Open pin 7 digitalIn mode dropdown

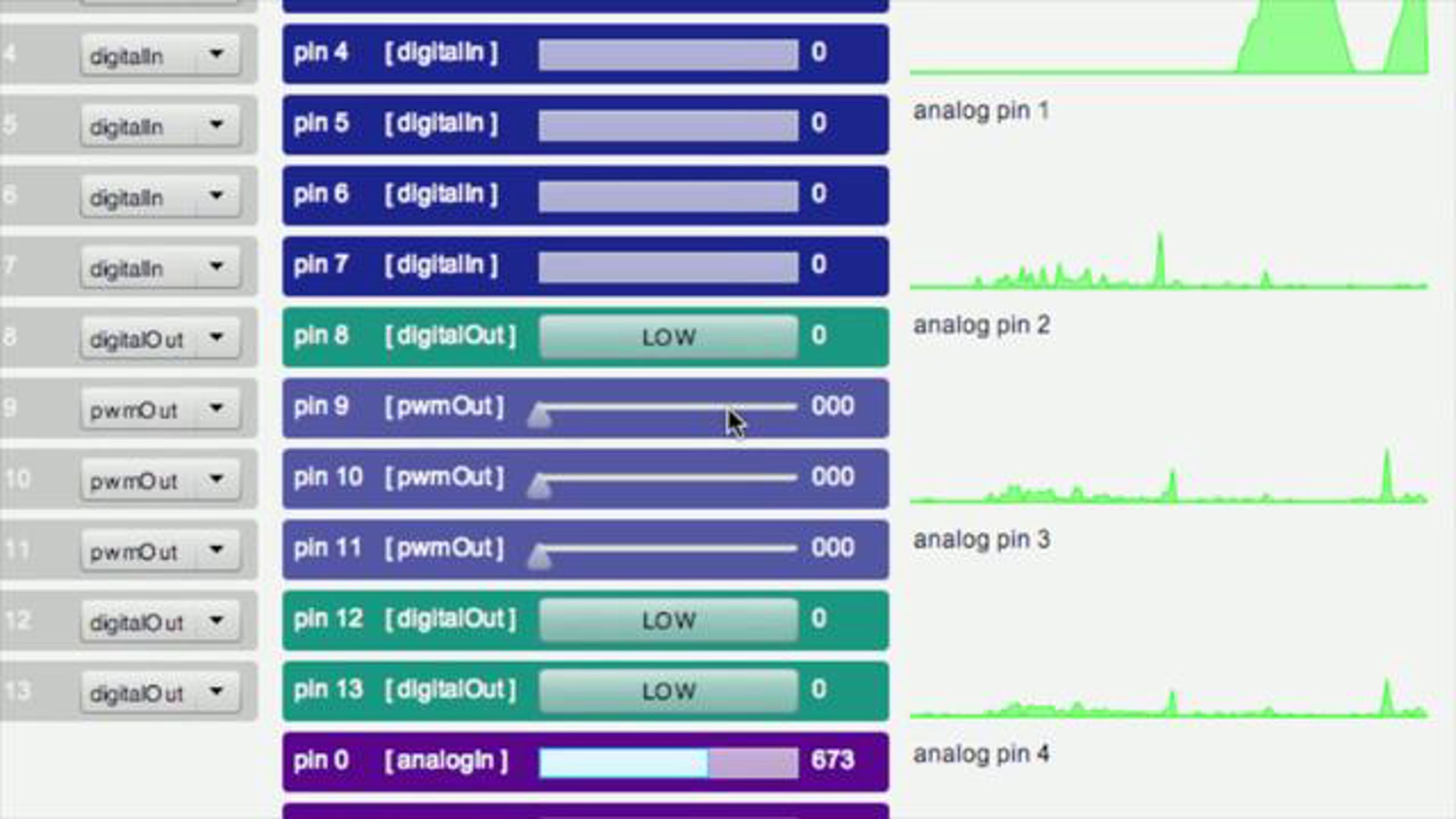pos(160,268)
